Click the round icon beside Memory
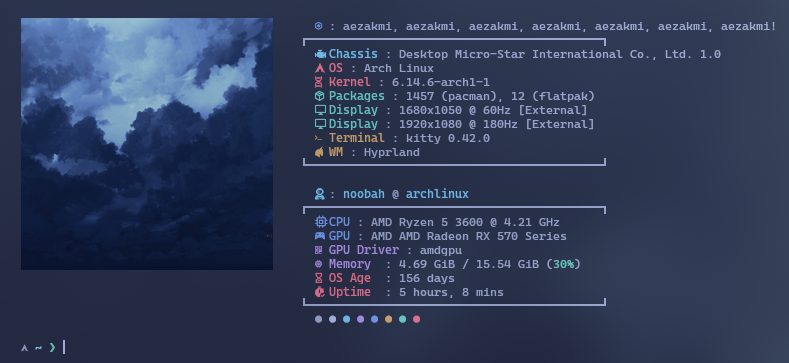This screenshot has width=789, height=363. click(x=319, y=264)
